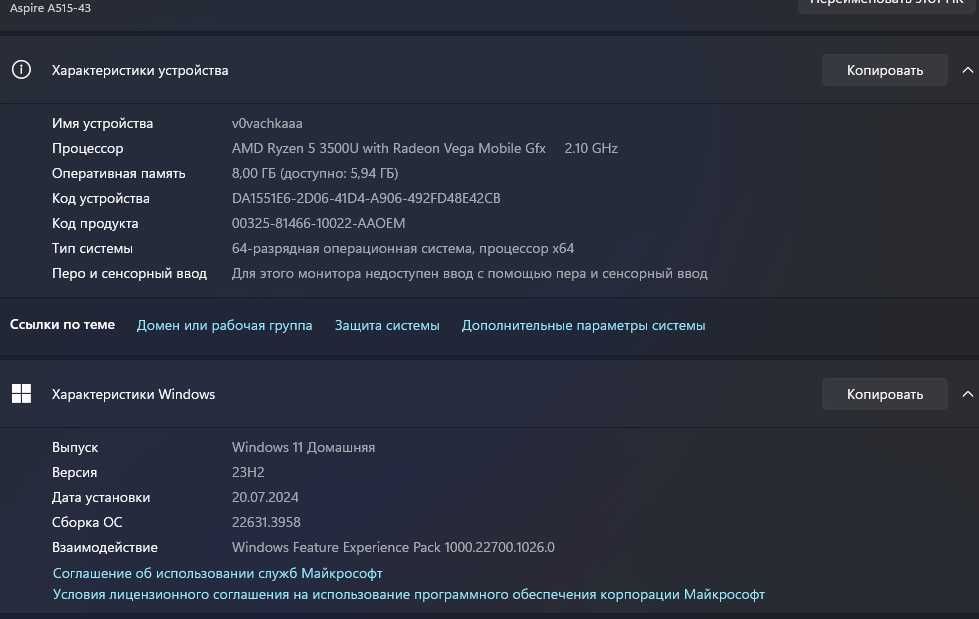Select Windows Feature Experience Pack value
The width and height of the screenshot is (979, 619).
click(x=393, y=547)
